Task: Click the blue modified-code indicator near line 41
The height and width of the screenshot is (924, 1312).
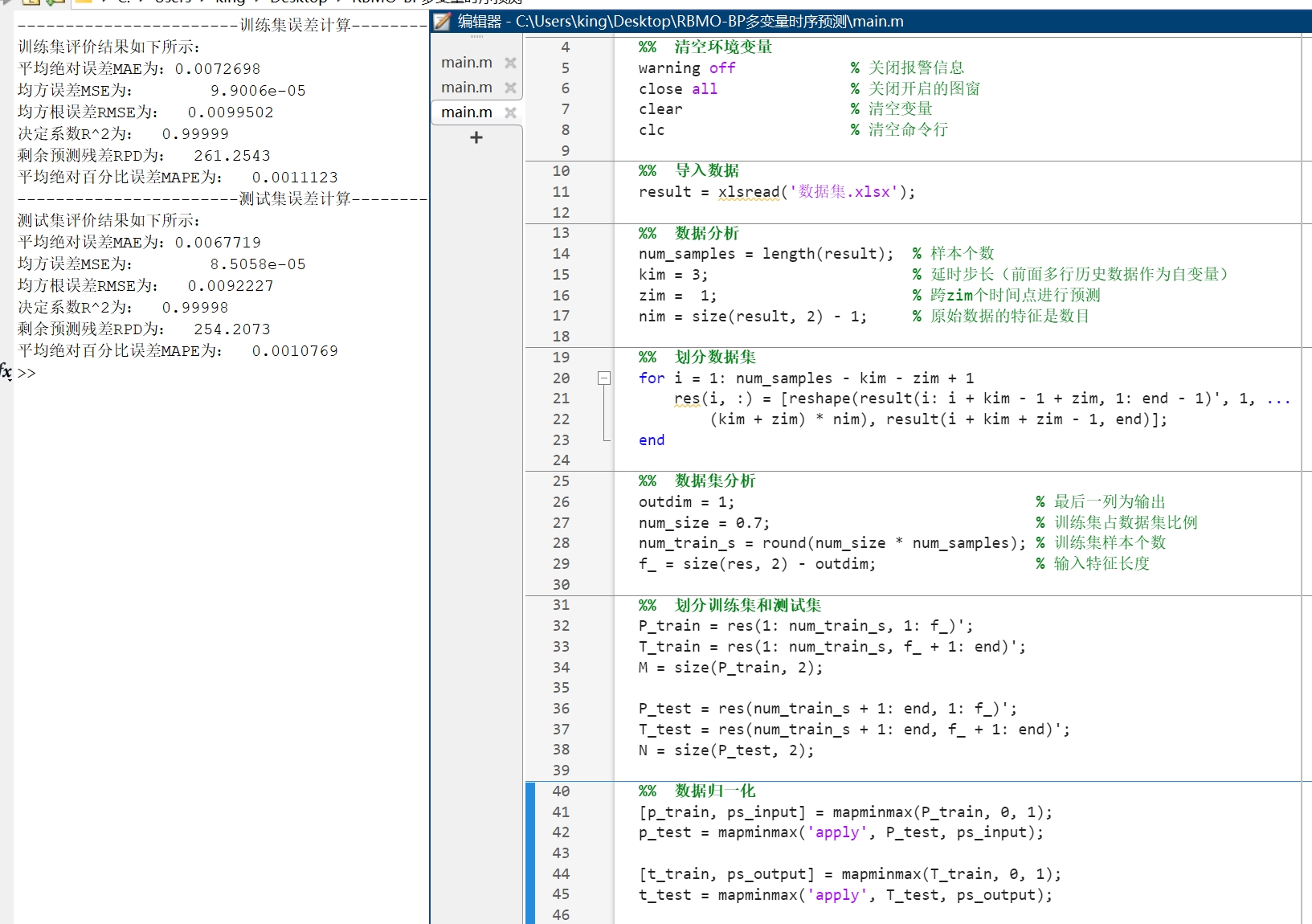Action: 529,812
